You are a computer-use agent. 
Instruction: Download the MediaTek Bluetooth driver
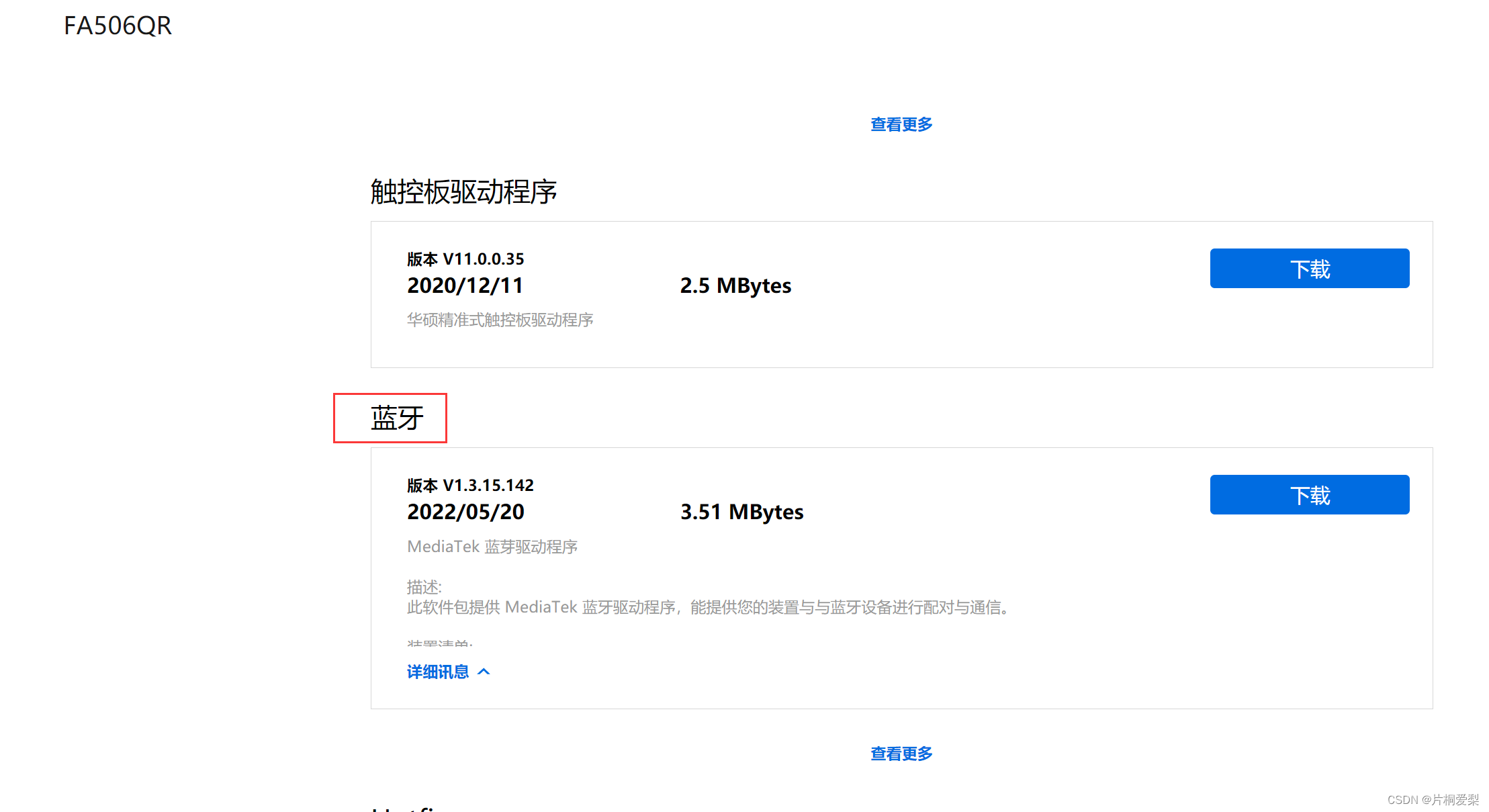1309,495
